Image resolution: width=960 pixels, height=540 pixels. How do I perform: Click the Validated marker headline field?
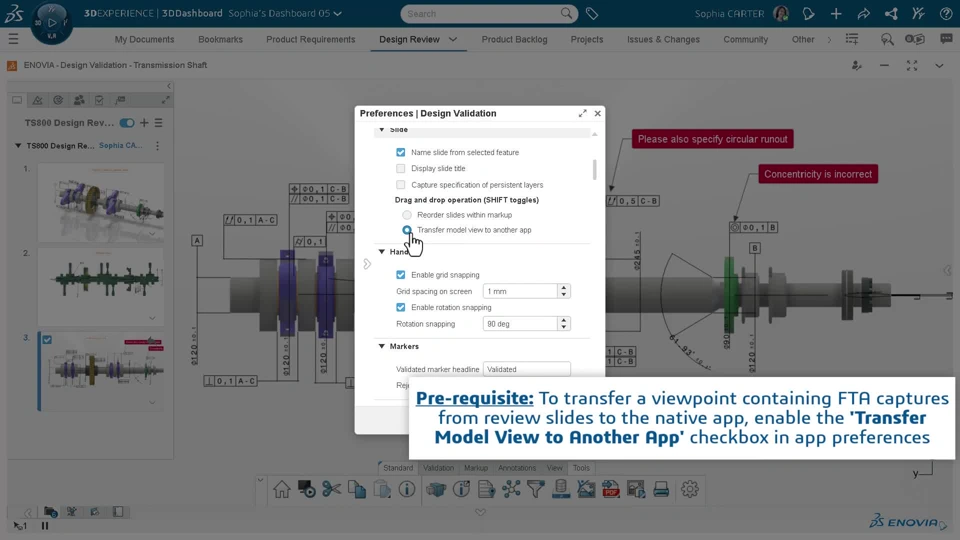tap(527, 369)
